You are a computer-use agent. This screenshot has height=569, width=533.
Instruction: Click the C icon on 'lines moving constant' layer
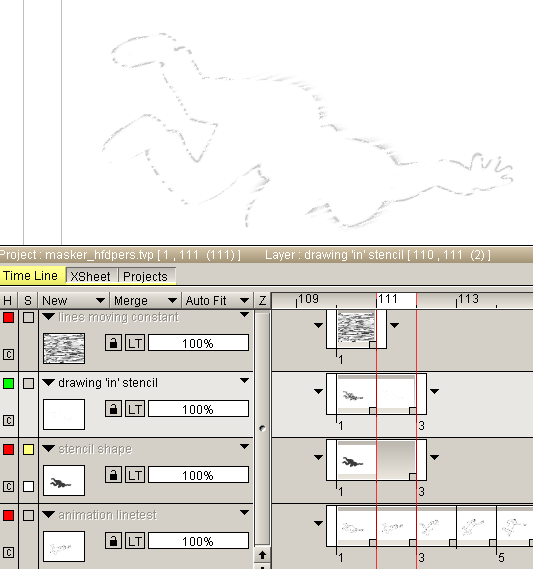8,354
